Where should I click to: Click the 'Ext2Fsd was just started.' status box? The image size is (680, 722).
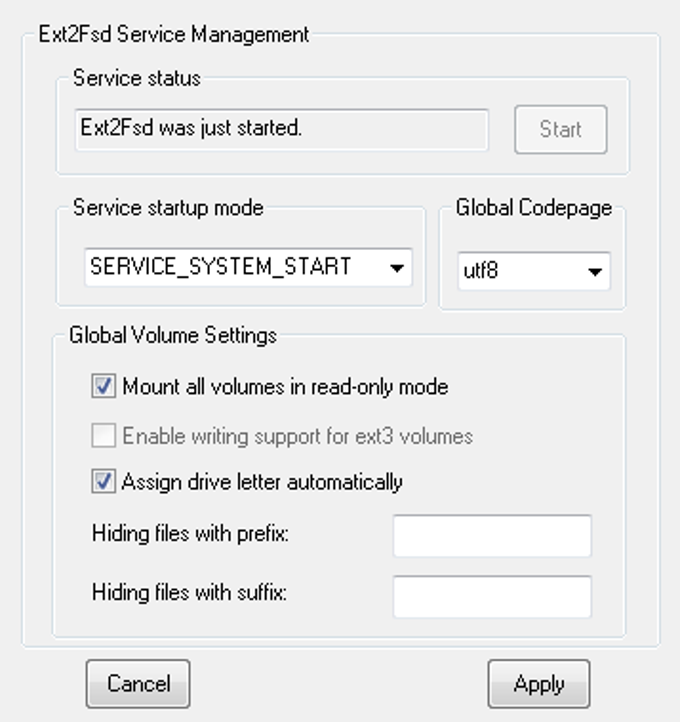pyautogui.click(x=281, y=129)
